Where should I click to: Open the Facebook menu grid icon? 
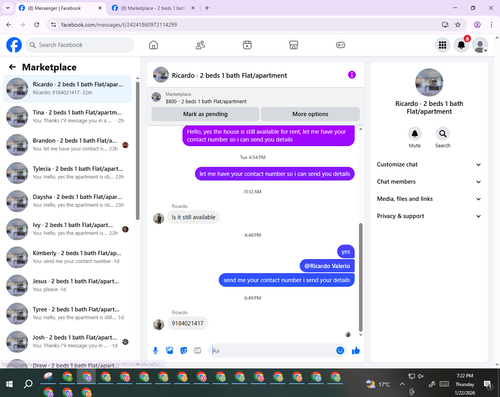click(x=442, y=45)
